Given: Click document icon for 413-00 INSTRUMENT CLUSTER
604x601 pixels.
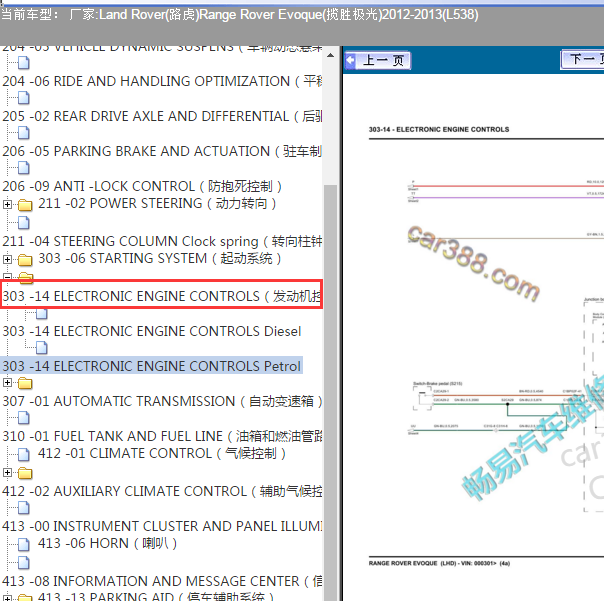Looking at the screenshot, I should coord(23,508).
